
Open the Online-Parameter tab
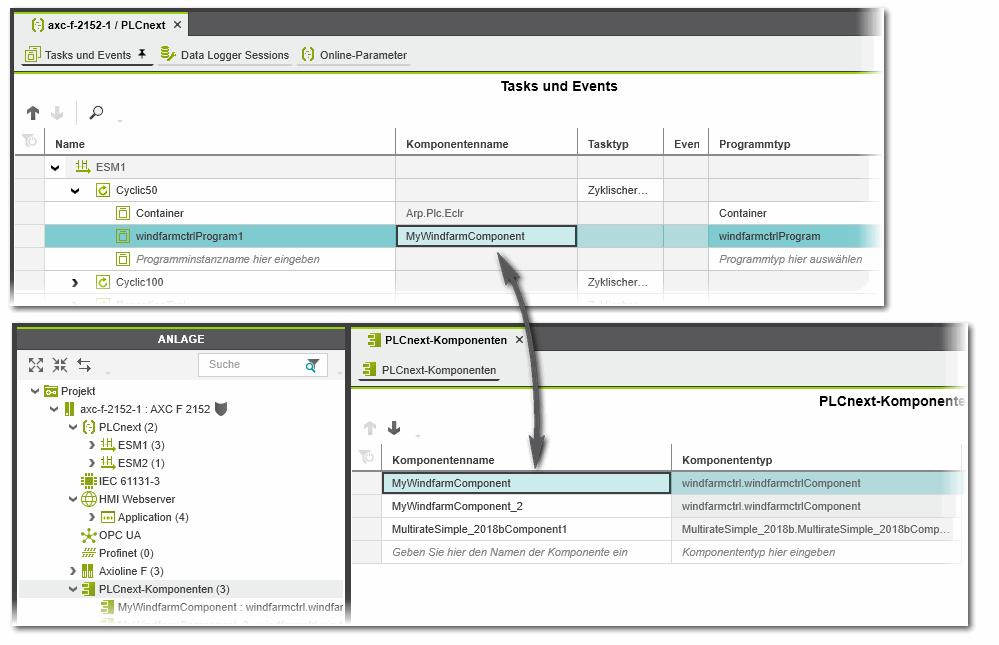tap(355, 55)
